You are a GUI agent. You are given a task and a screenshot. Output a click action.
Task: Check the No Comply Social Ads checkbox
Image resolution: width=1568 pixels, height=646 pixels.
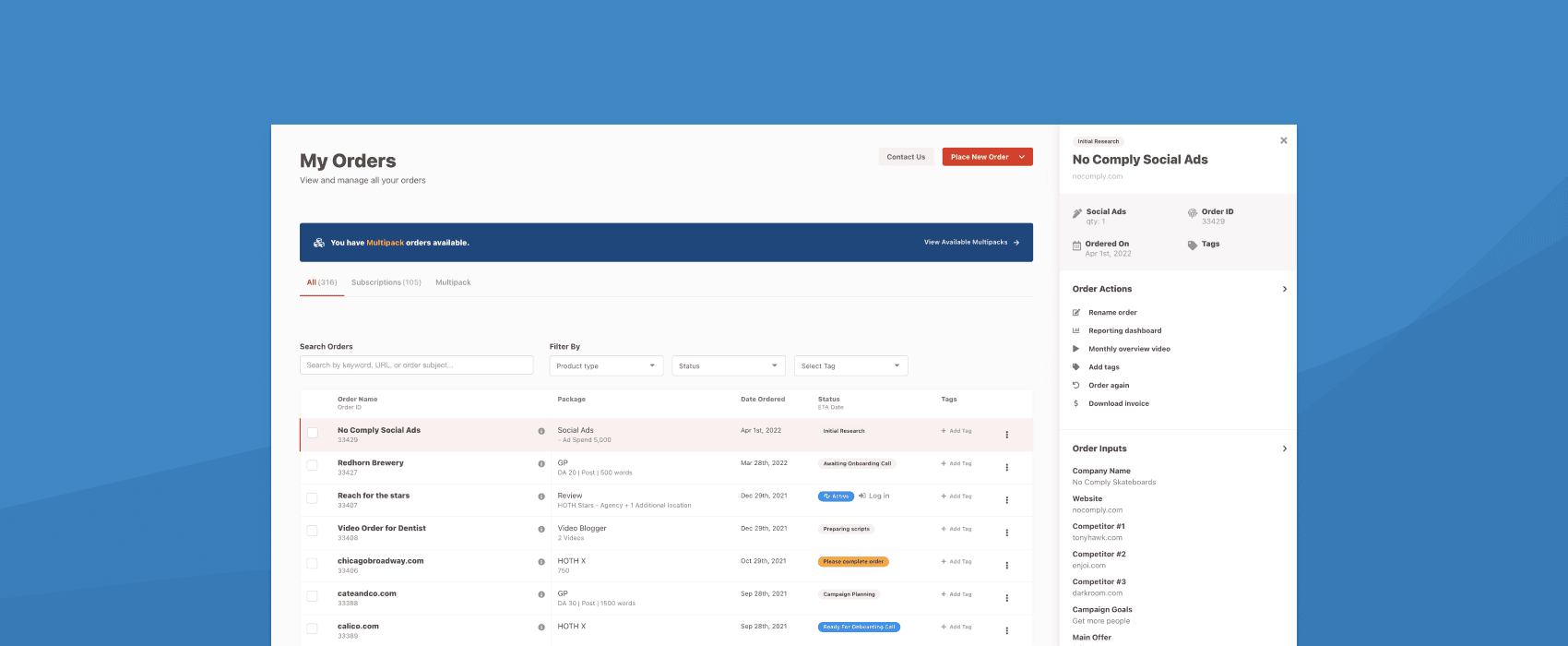[x=313, y=433]
